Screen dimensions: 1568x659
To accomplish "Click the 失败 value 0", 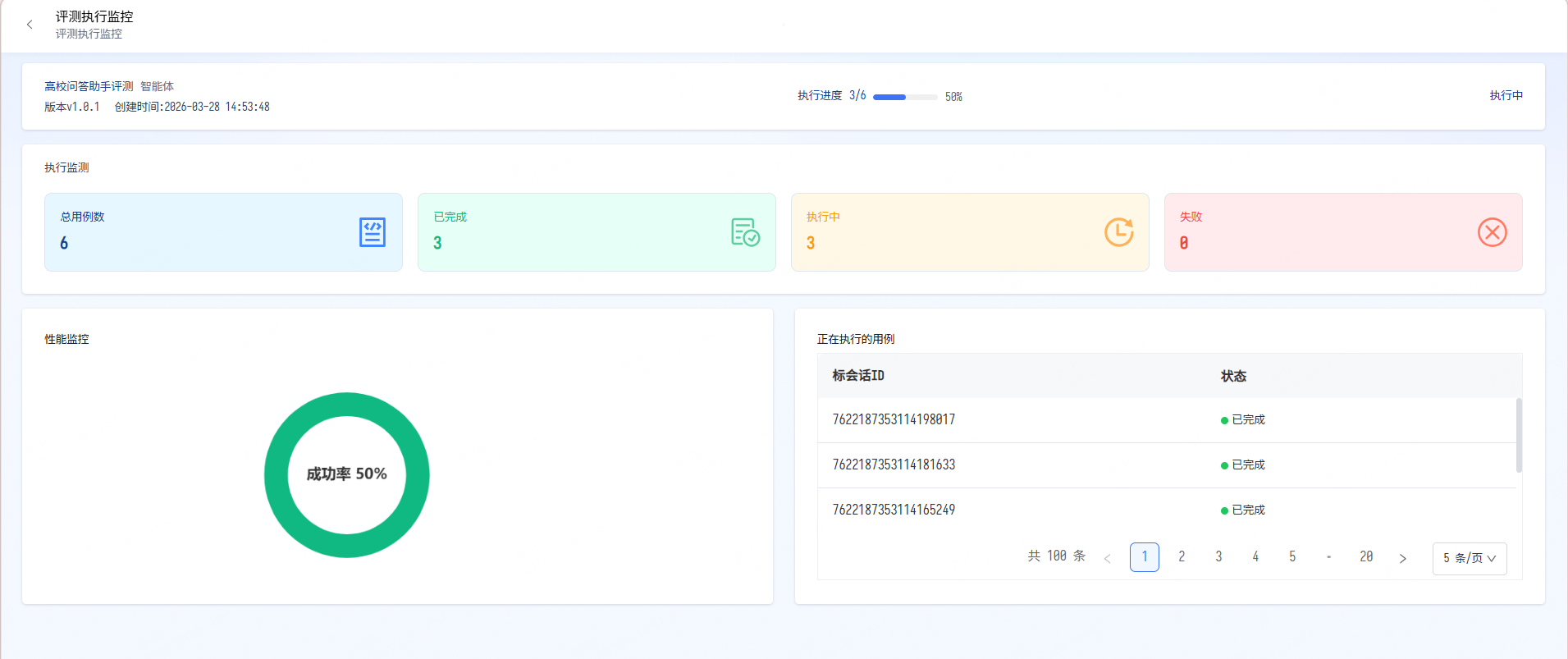I will (x=1184, y=243).
